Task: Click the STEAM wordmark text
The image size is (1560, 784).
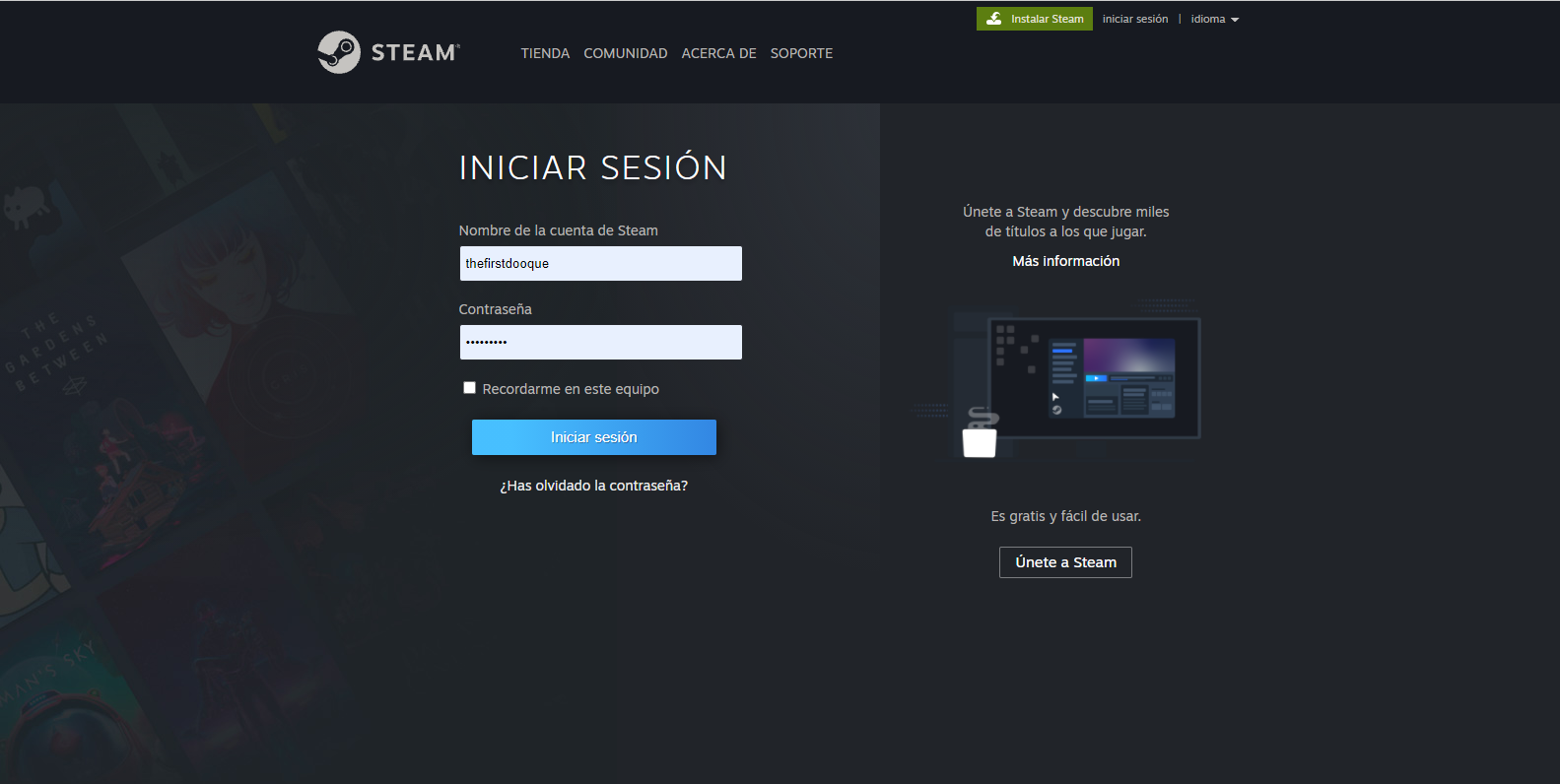Action: point(415,52)
